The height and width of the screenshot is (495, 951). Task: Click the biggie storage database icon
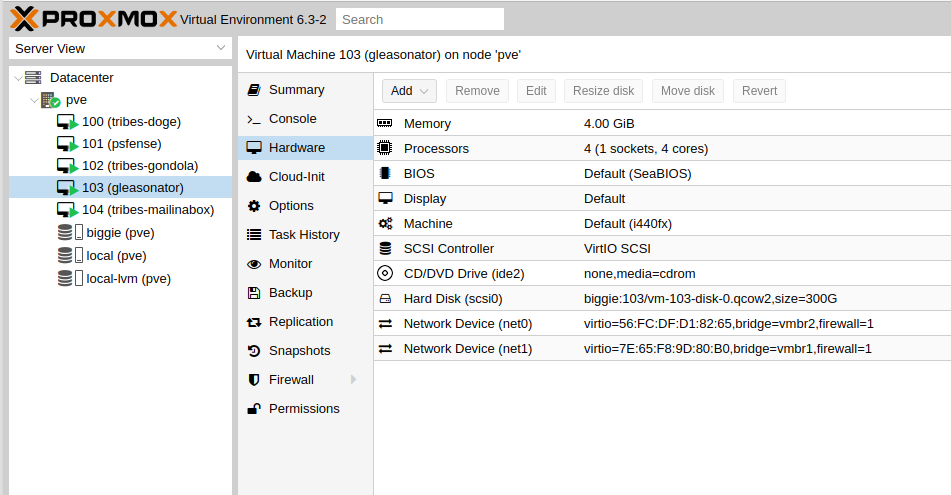[65, 233]
